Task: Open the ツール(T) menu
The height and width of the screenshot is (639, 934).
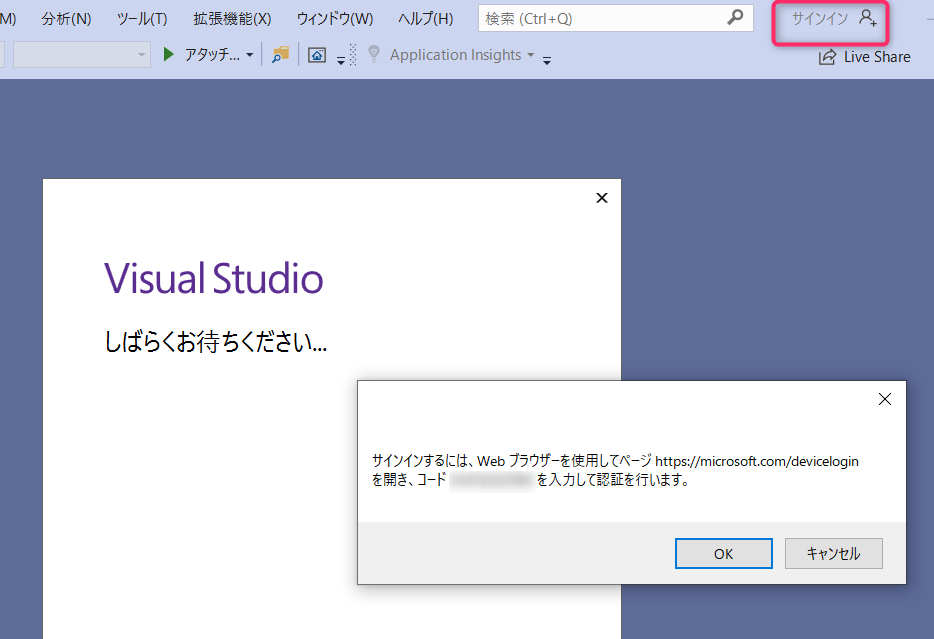Action: (142, 19)
